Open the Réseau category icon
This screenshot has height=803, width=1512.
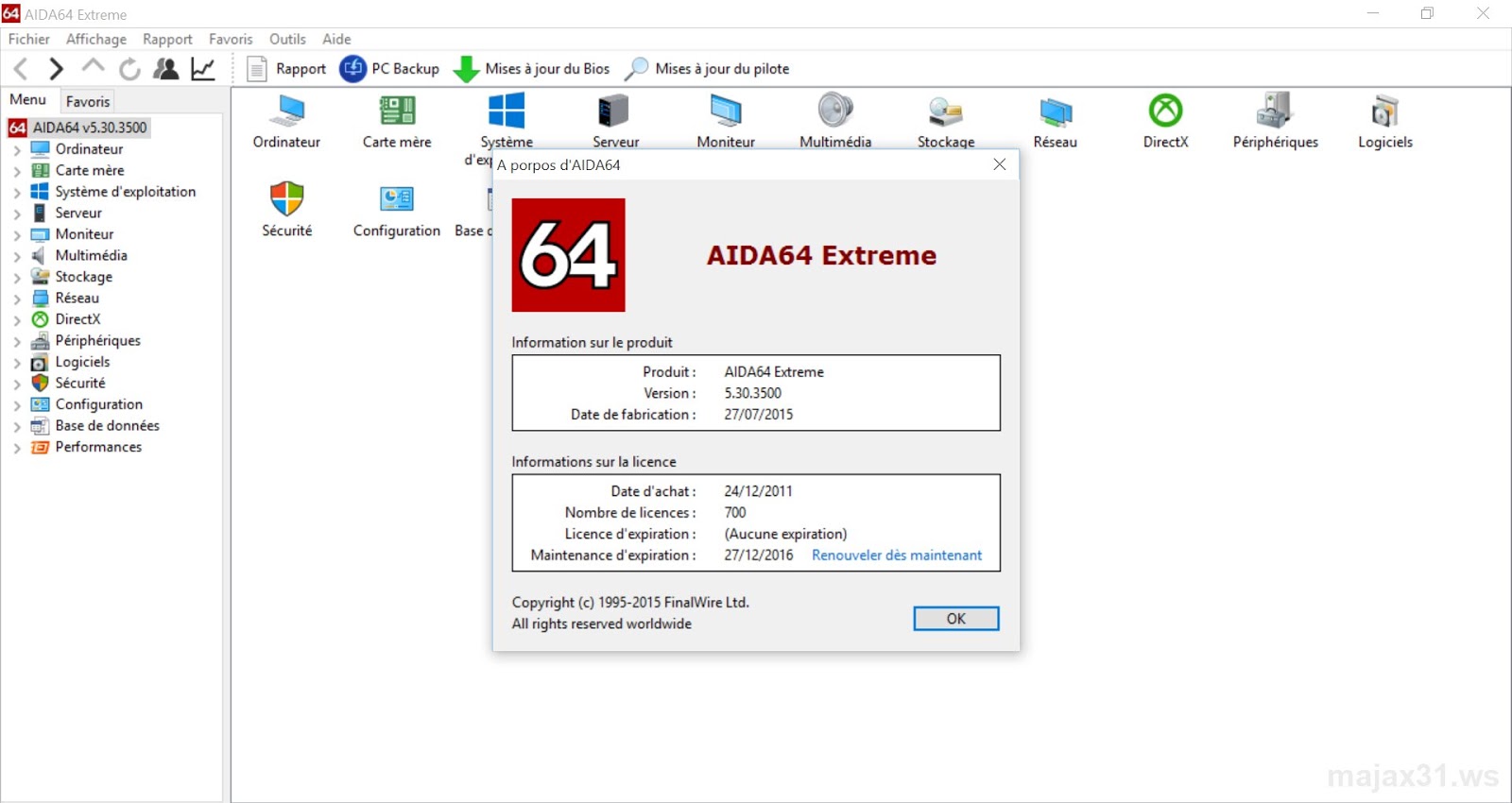point(1056,121)
